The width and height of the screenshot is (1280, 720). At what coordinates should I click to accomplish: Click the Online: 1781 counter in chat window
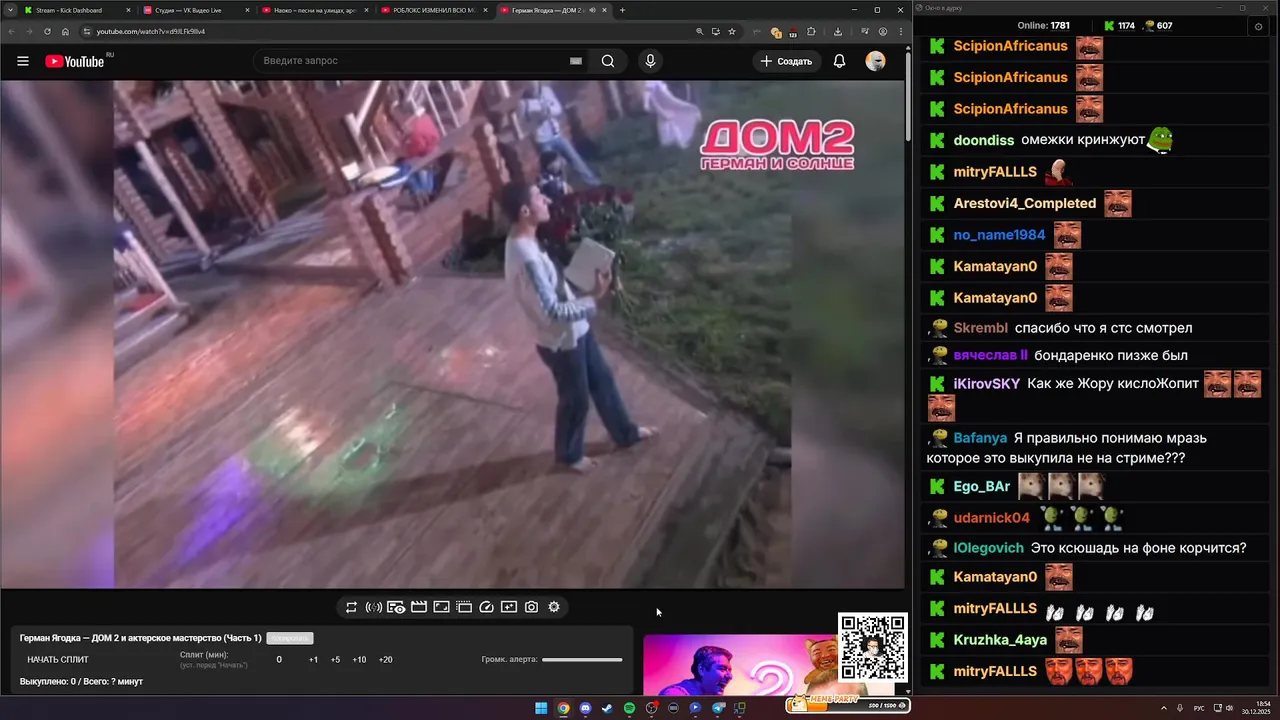click(1043, 26)
